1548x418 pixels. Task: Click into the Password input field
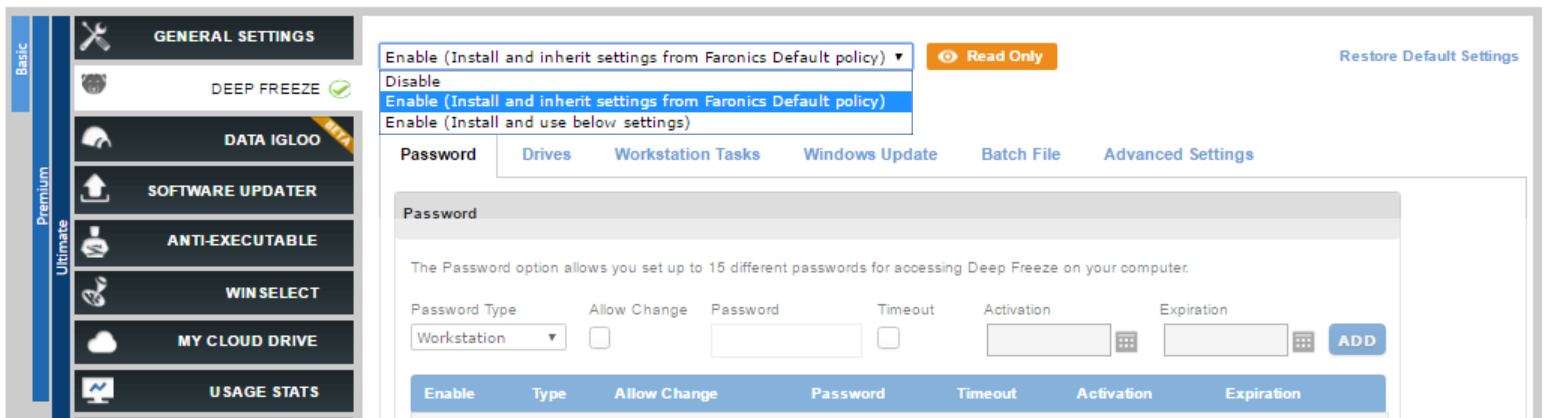click(786, 340)
